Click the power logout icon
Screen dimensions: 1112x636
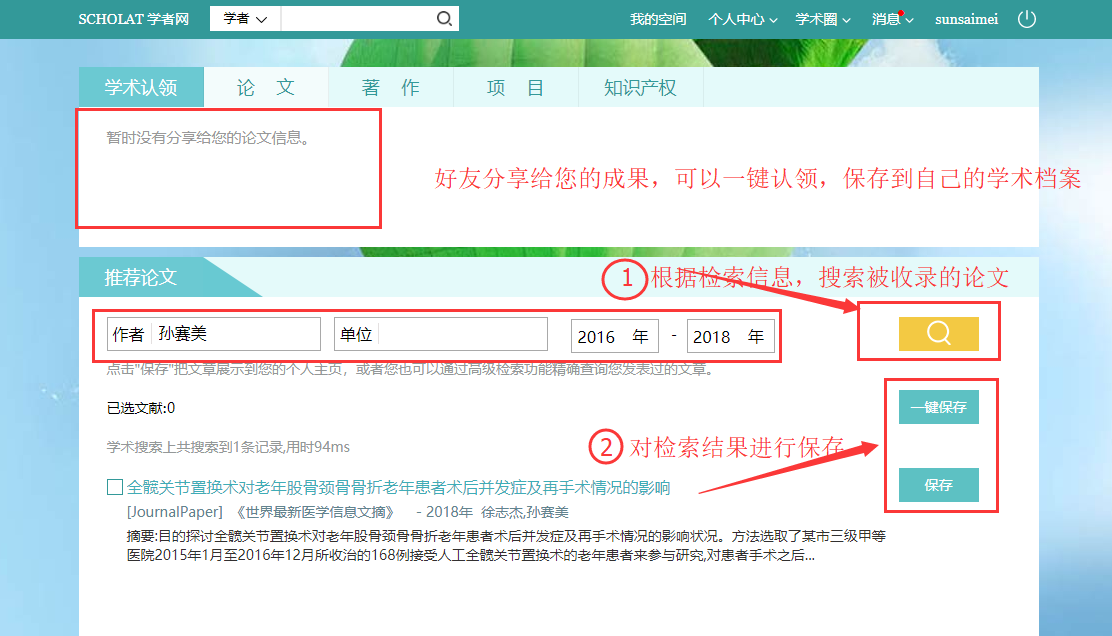point(1026,19)
